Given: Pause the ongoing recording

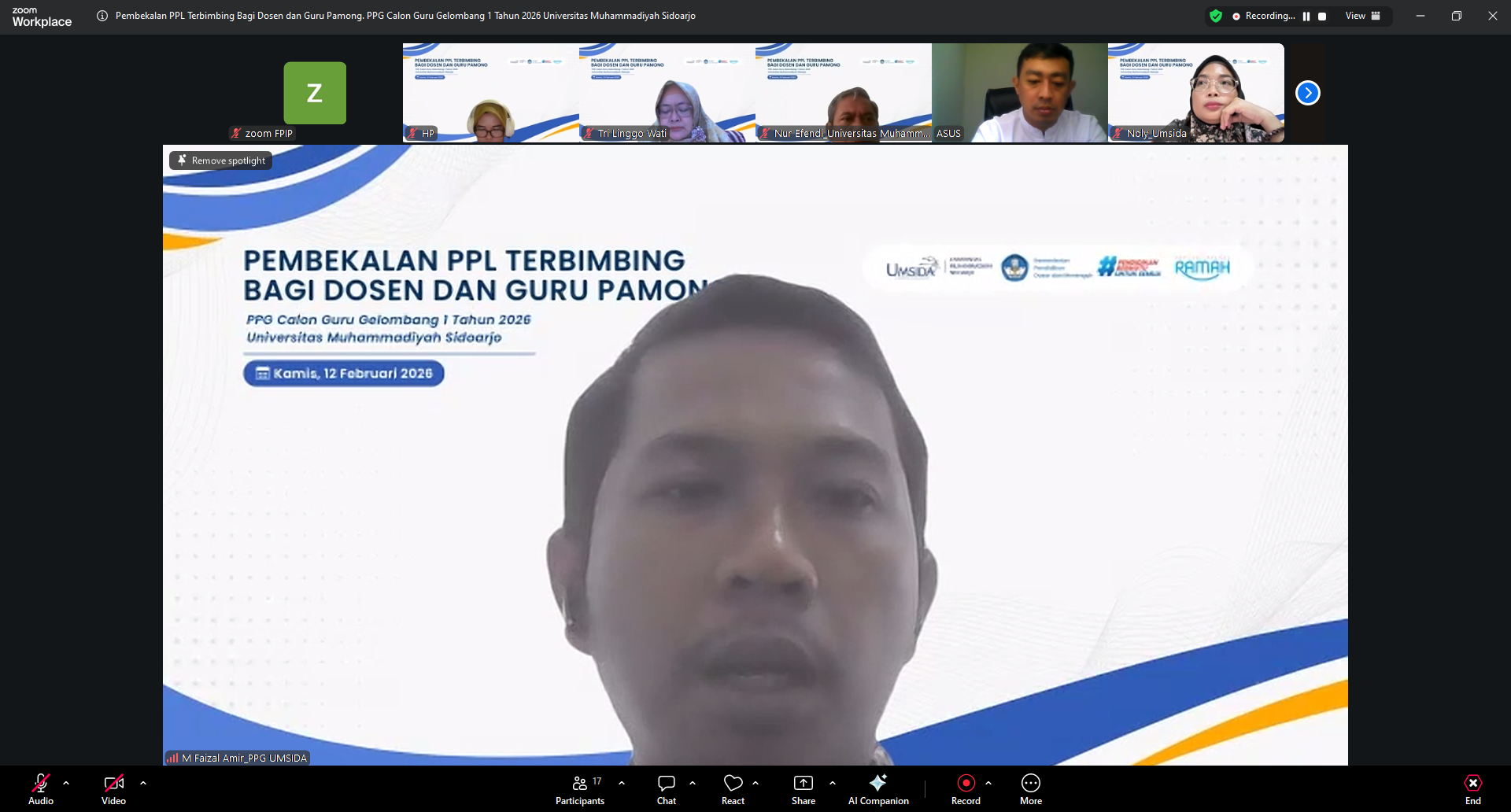Looking at the screenshot, I should [1308, 16].
